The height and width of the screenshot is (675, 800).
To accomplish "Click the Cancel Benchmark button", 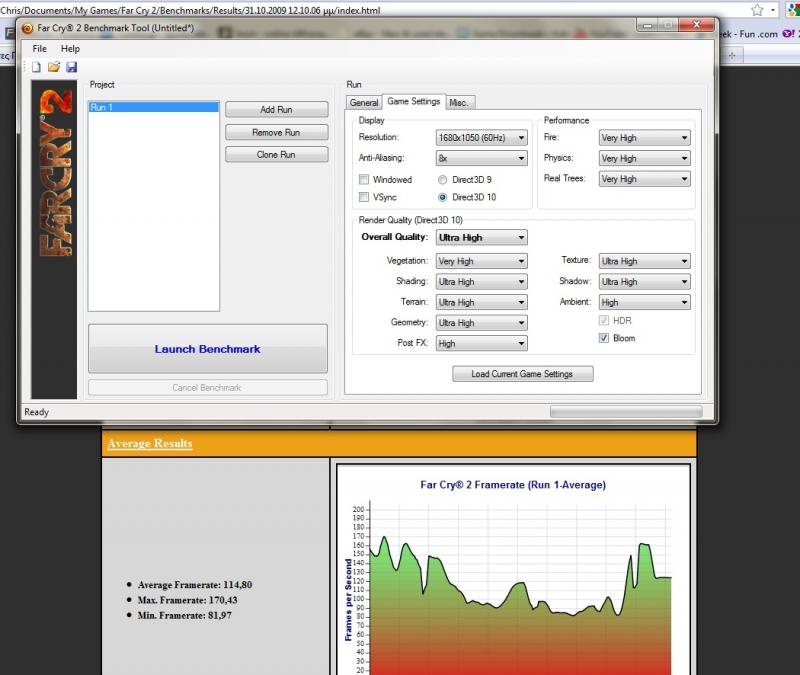I will pos(208,388).
